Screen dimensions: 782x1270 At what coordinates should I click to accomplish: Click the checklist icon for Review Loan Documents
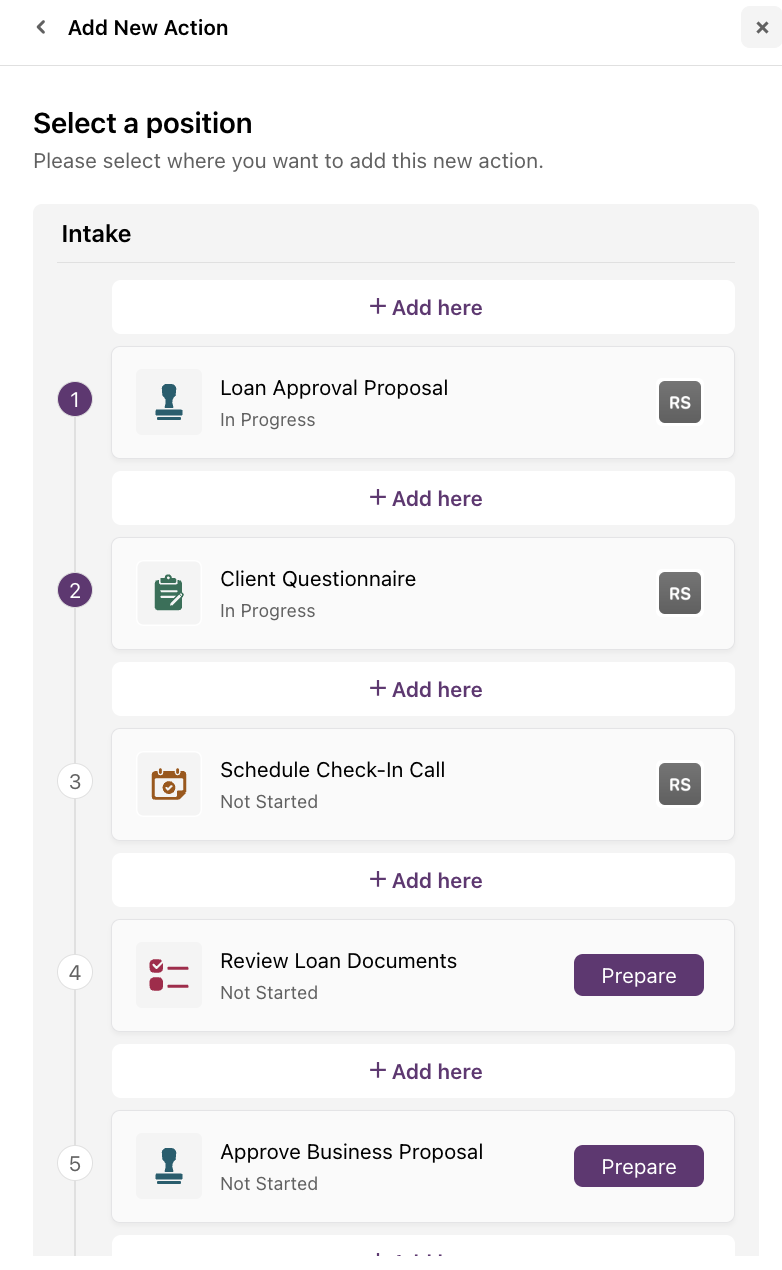coord(169,975)
